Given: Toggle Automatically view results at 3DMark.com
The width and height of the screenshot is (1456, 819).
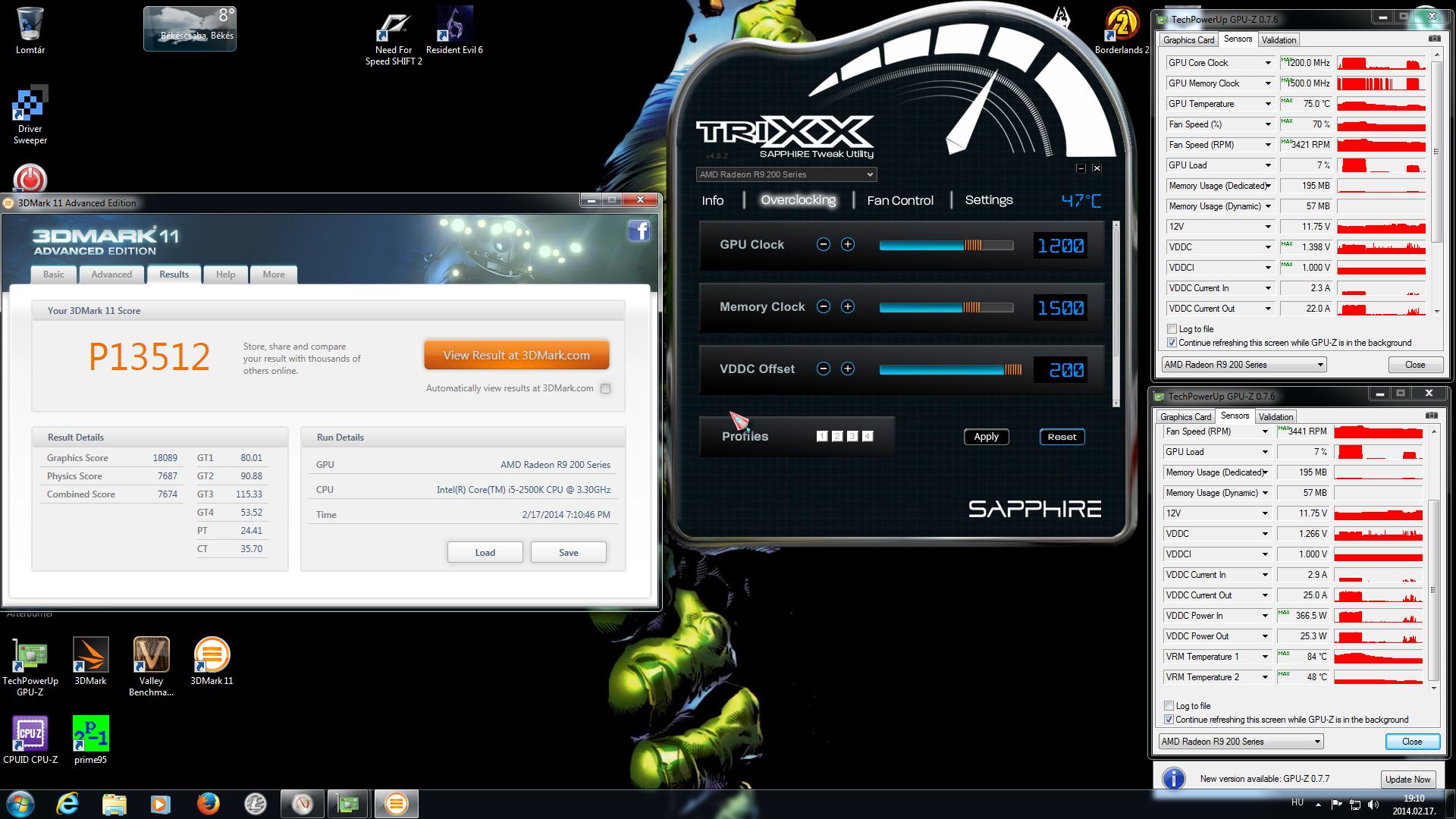Looking at the screenshot, I should pyautogui.click(x=605, y=388).
